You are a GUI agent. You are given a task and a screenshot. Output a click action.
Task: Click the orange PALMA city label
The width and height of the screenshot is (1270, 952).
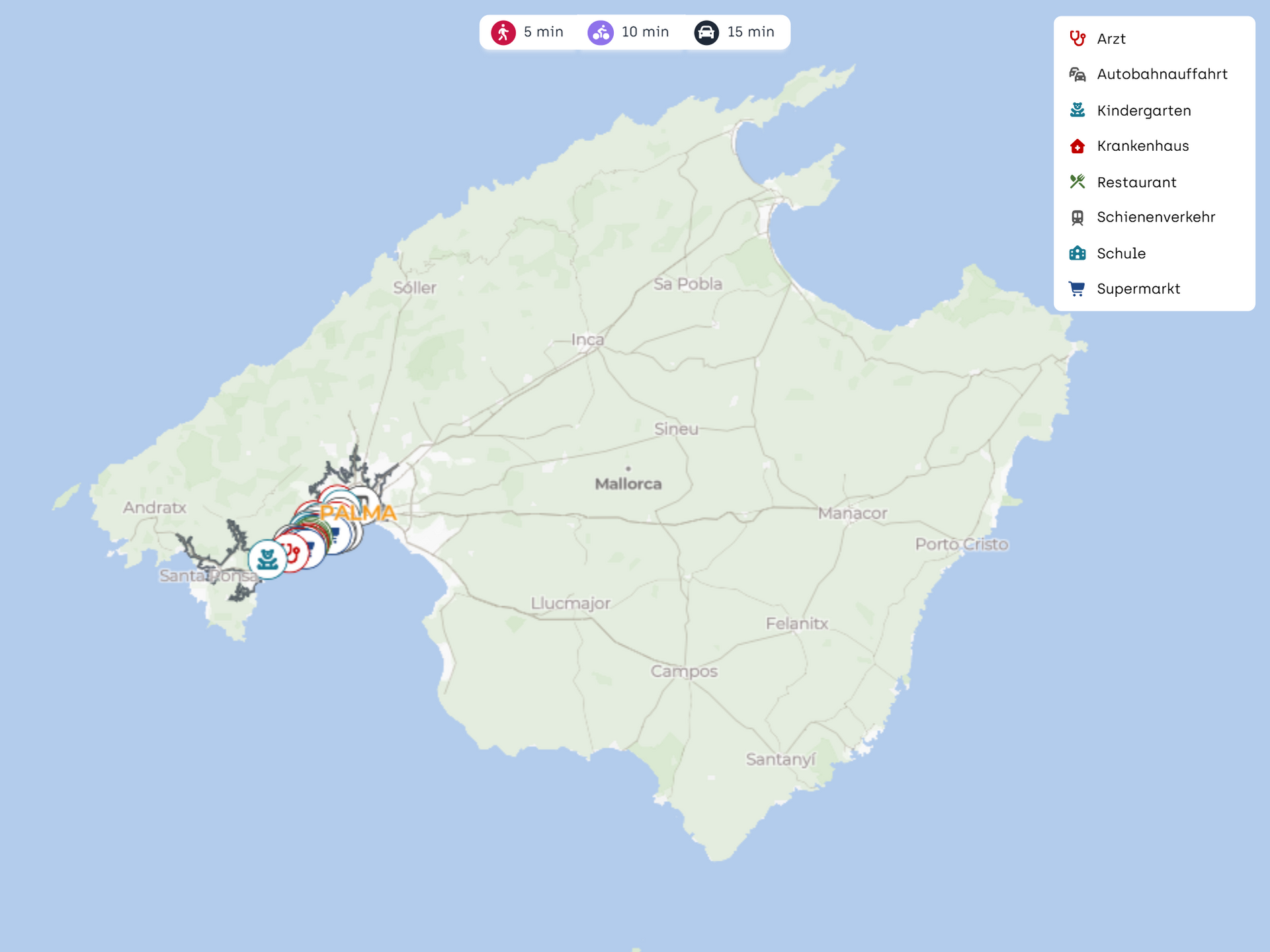[359, 512]
